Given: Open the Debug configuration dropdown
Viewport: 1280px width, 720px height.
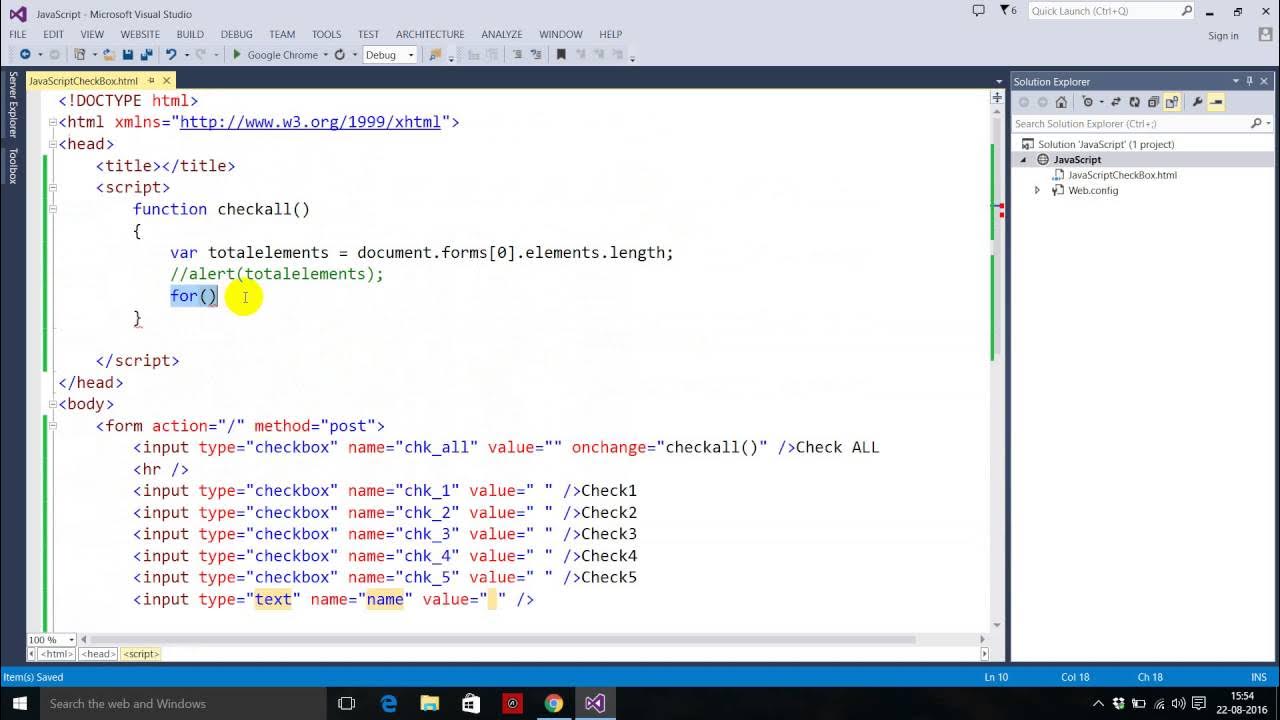Looking at the screenshot, I should pos(390,55).
